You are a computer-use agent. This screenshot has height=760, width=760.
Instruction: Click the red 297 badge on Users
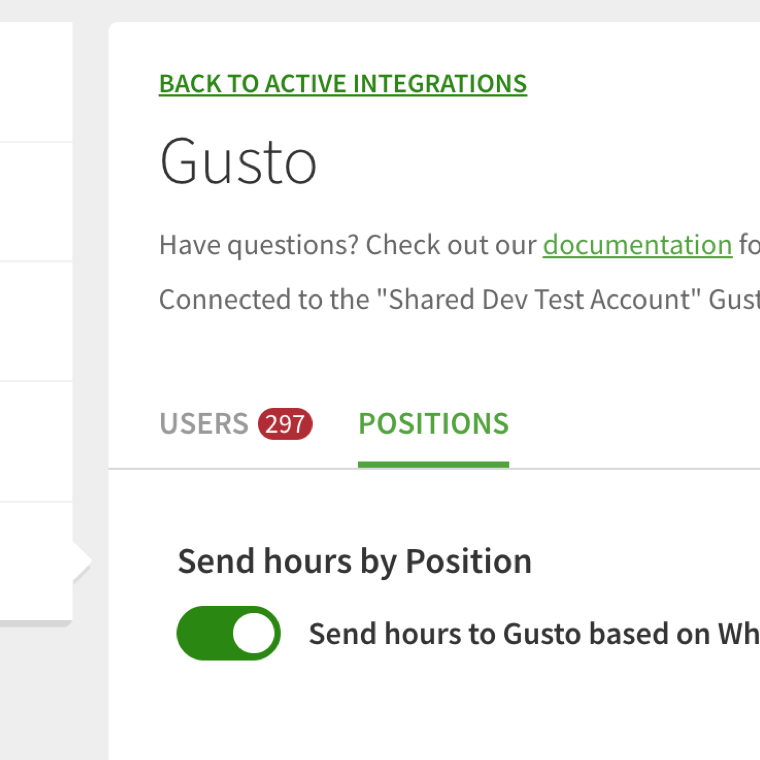tap(285, 425)
